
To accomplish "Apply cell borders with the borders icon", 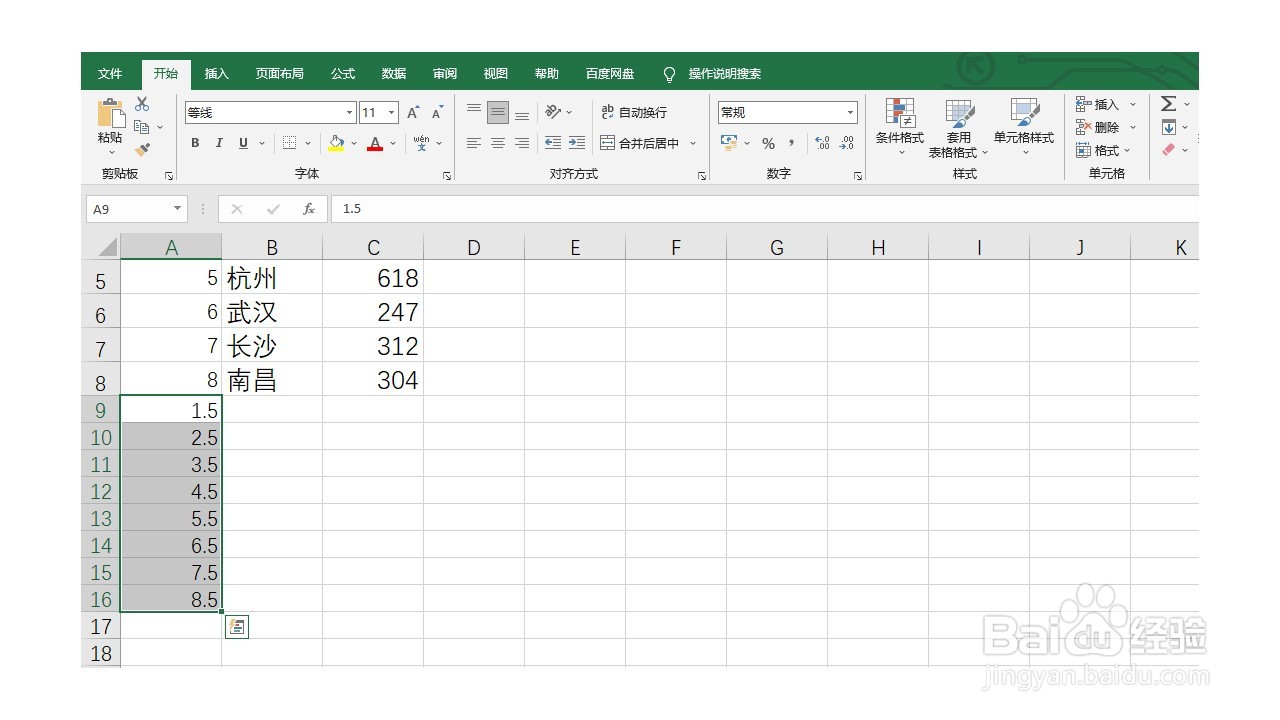I will (x=289, y=143).
